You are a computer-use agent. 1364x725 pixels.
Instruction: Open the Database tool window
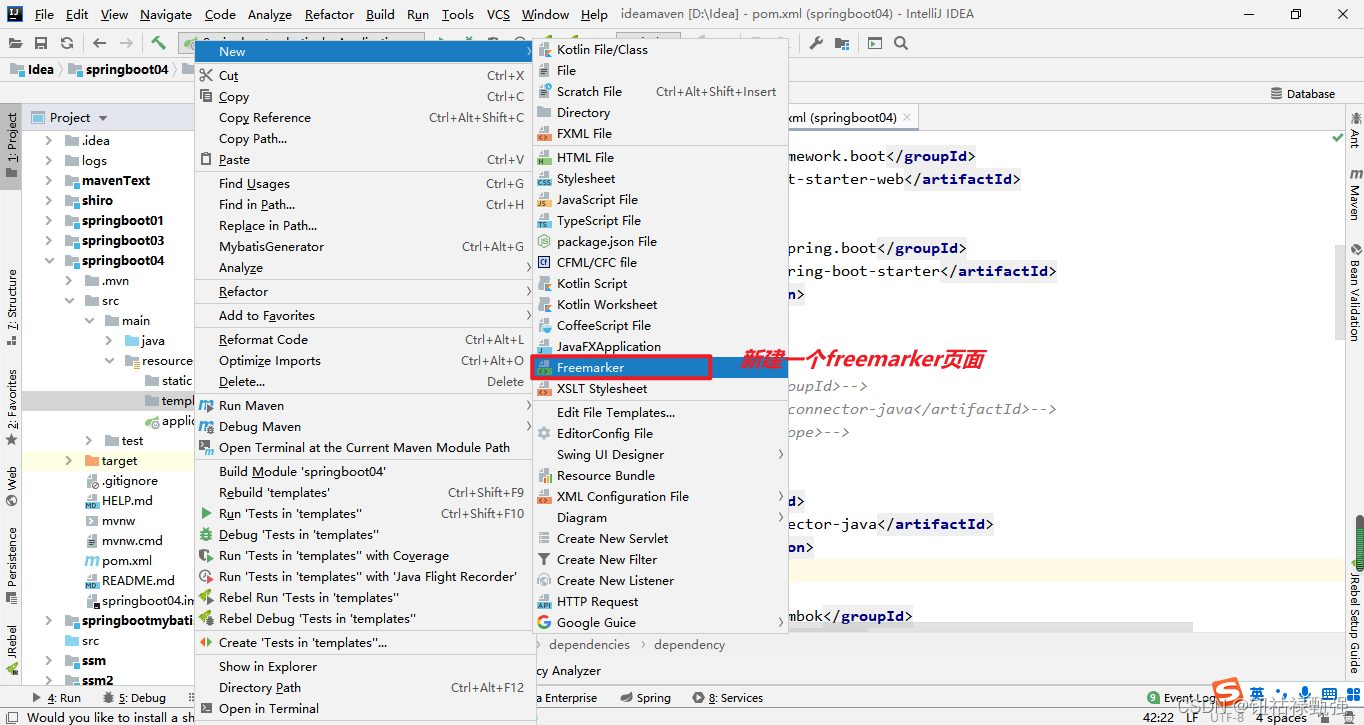(1303, 93)
